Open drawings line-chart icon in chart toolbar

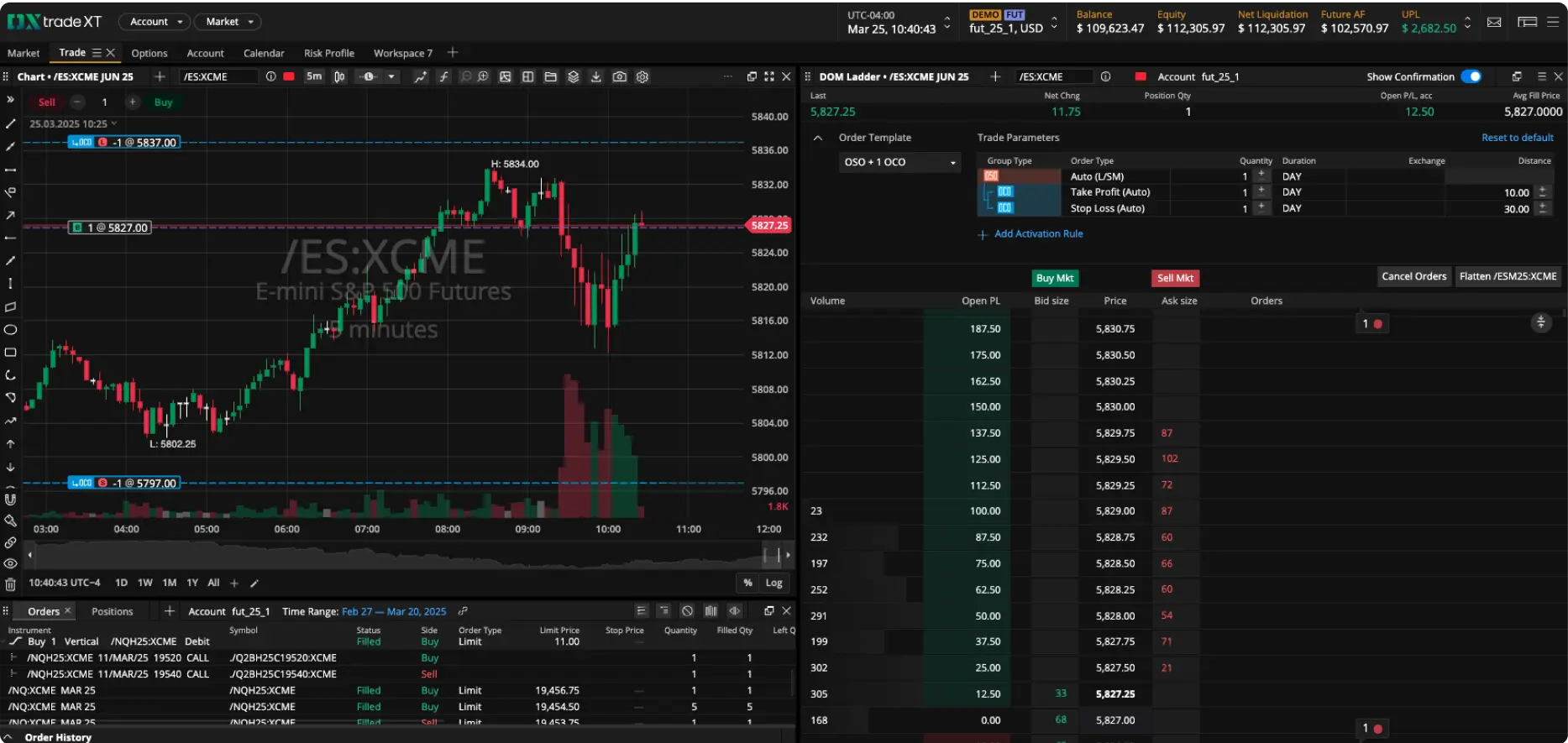click(x=420, y=76)
